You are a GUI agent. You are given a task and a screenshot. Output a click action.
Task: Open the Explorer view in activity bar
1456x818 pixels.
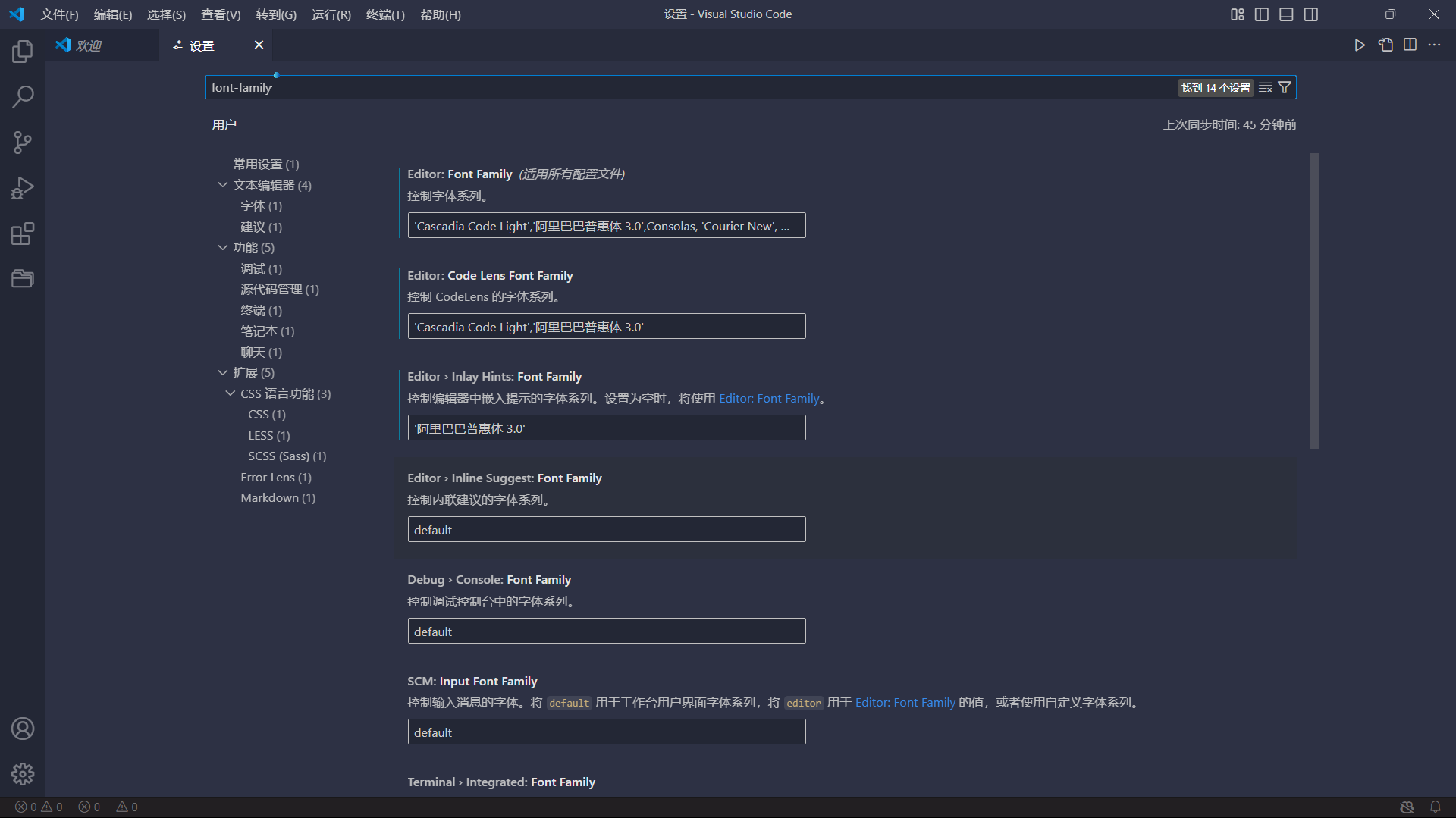23,52
